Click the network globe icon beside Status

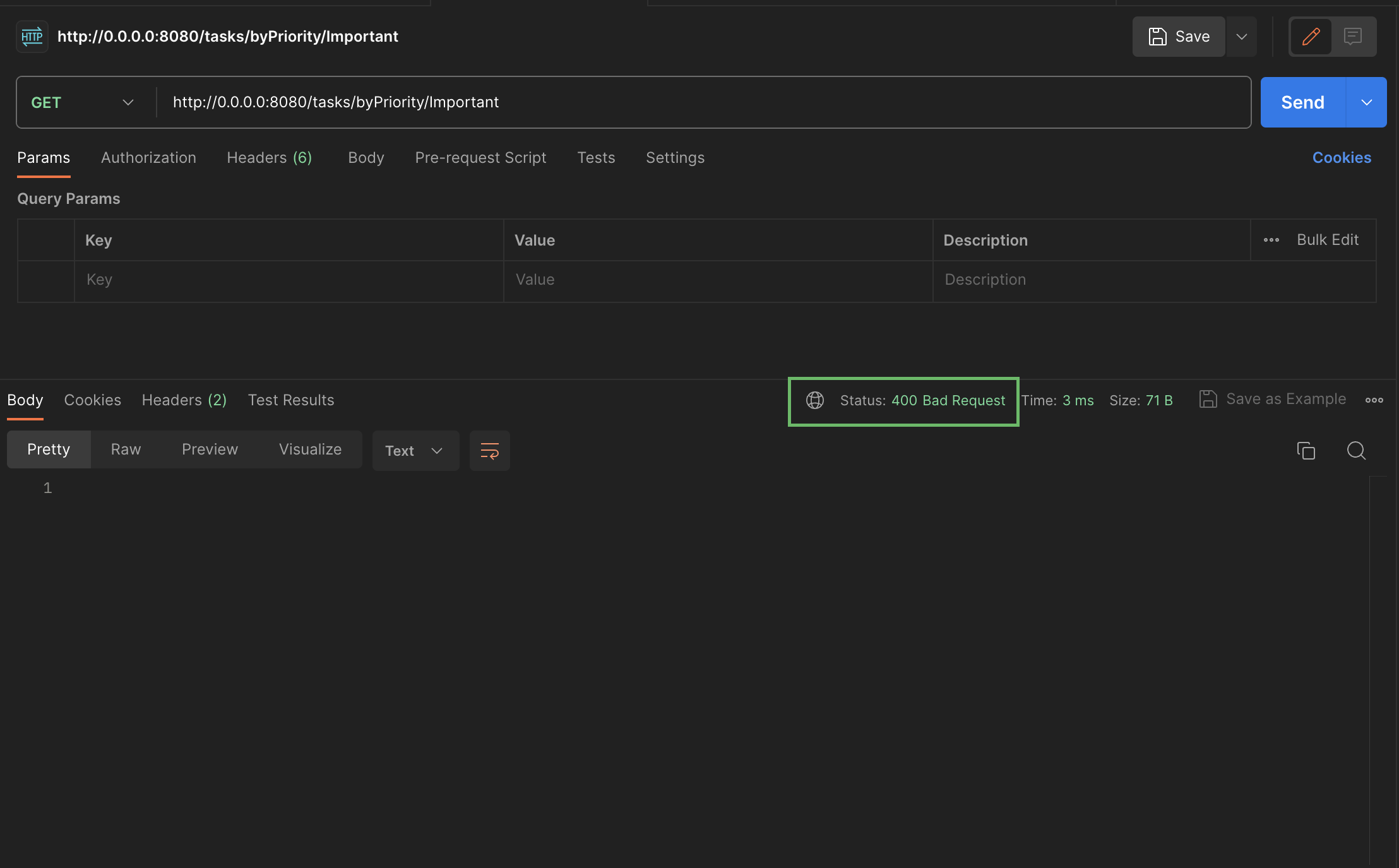tap(815, 400)
